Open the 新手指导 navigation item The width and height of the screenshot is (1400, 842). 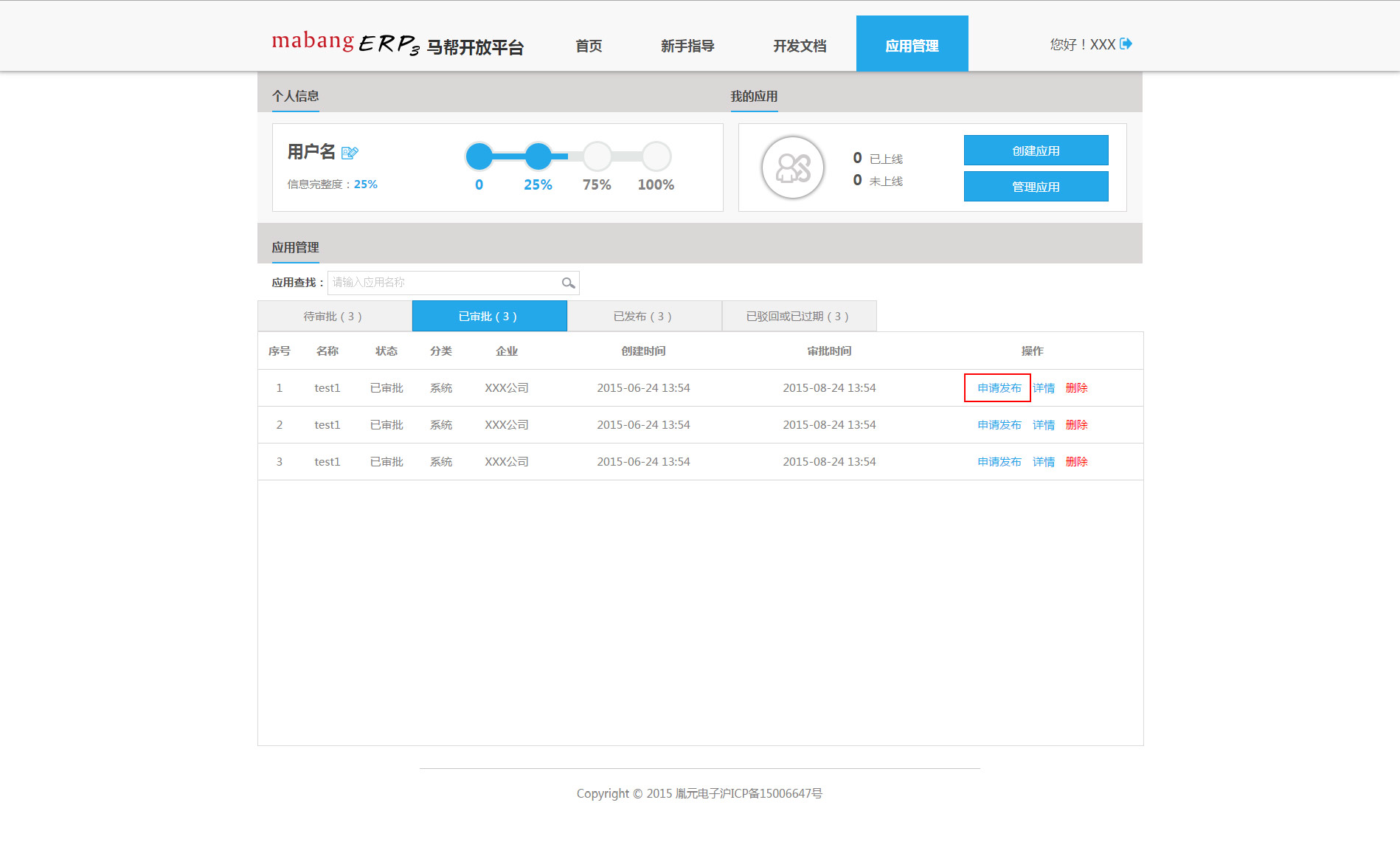coord(687,46)
